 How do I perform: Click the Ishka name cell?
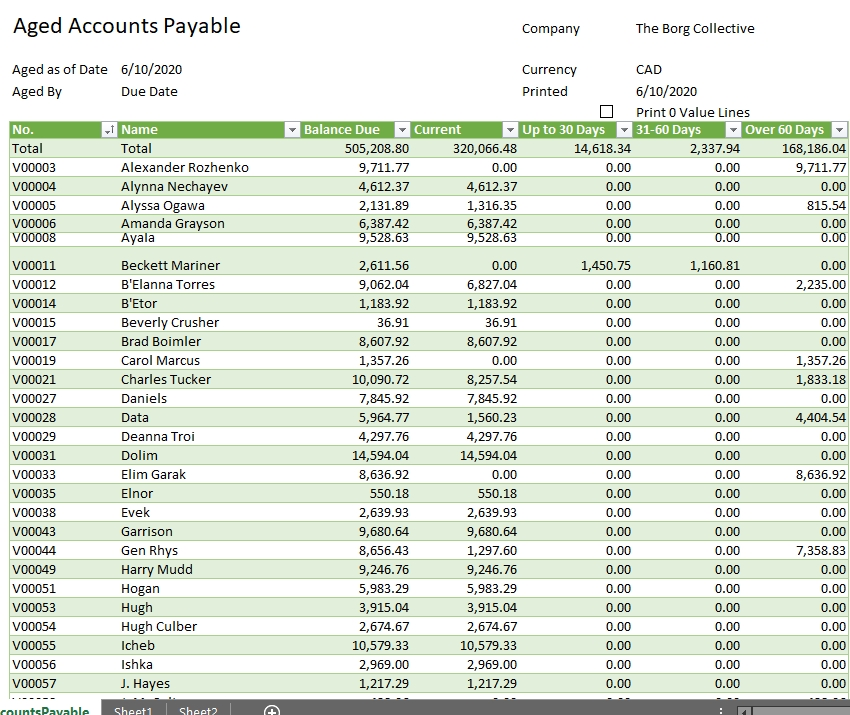pos(137,664)
